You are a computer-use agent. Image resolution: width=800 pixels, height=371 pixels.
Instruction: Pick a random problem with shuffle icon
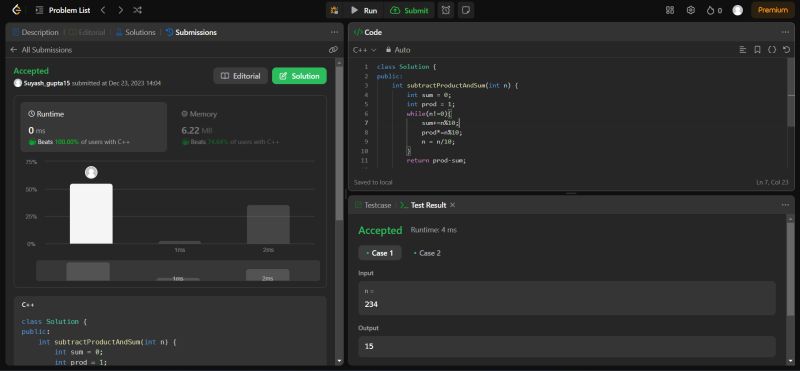click(x=137, y=10)
